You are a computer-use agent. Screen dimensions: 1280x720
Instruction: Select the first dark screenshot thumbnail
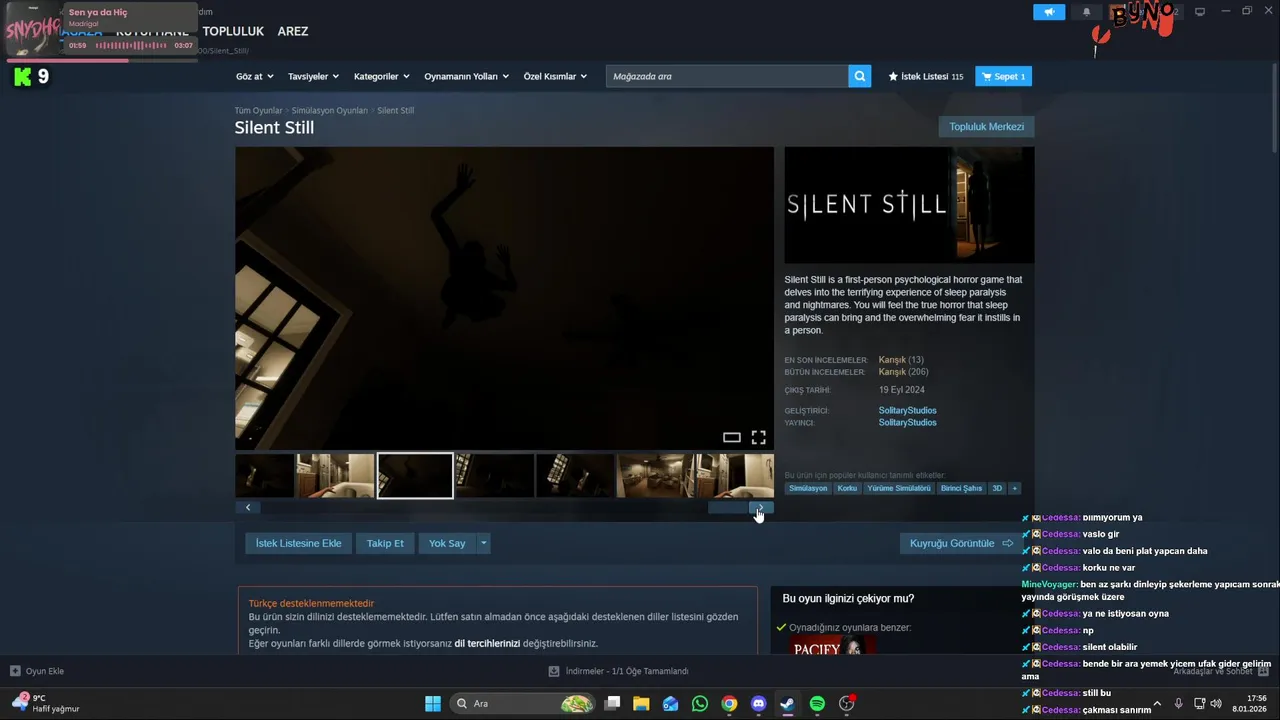264,476
